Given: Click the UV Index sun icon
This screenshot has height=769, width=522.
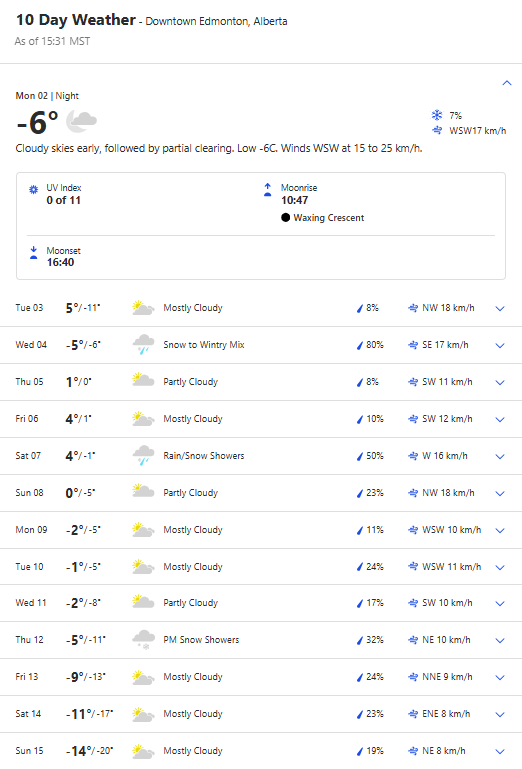Looking at the screenshot, I should tap(33, 189).
